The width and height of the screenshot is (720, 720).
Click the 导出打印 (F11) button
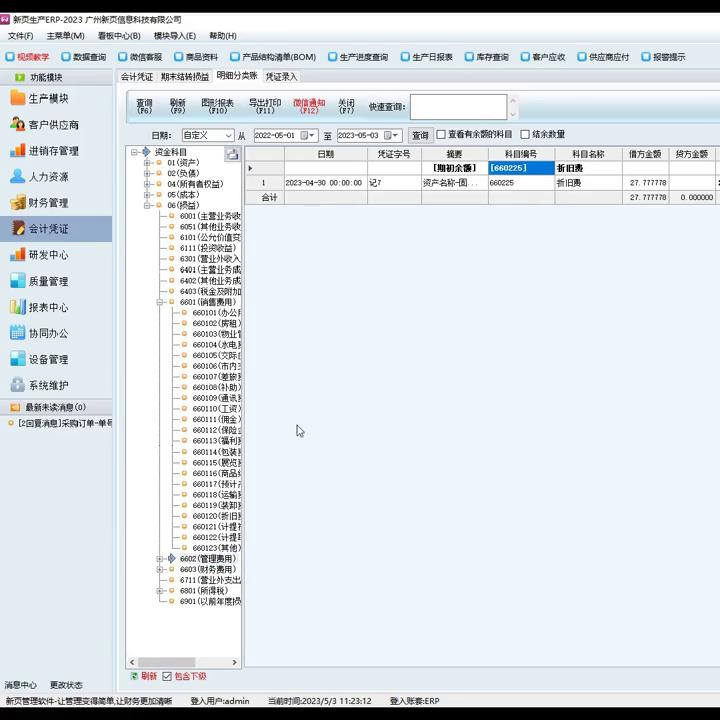[264, 106]
